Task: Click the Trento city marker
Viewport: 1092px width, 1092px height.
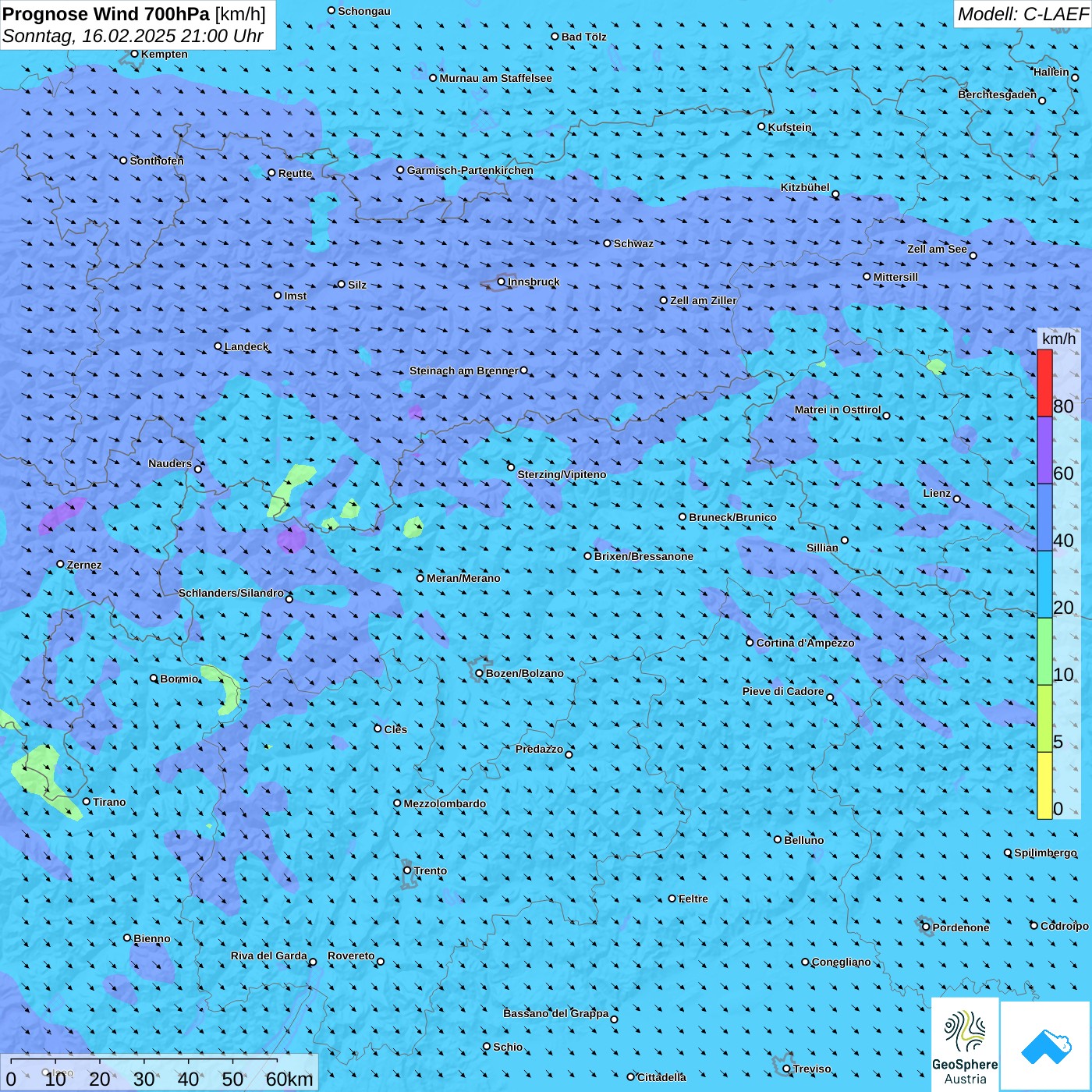Action: (407, 870)
